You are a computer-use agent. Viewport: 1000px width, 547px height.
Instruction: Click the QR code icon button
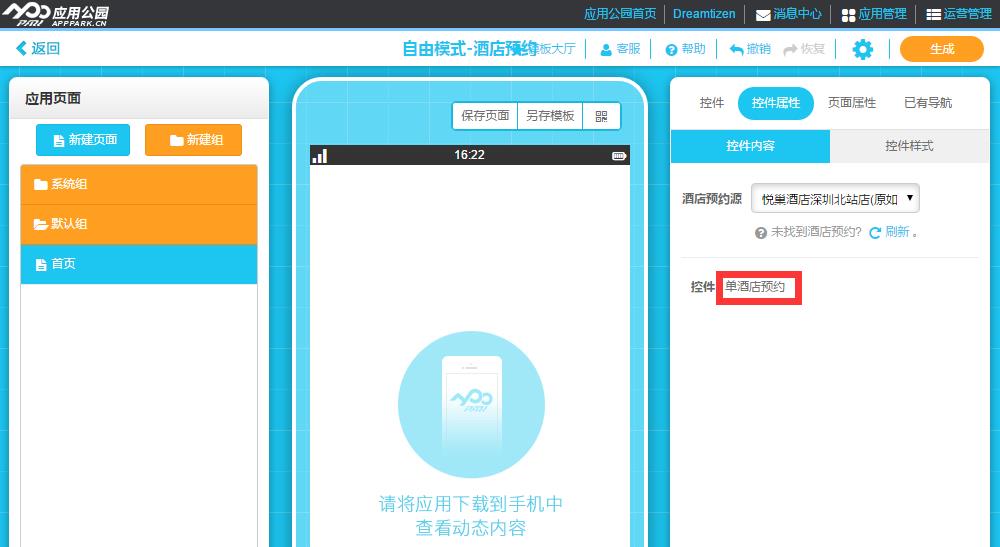click(601, 116)
